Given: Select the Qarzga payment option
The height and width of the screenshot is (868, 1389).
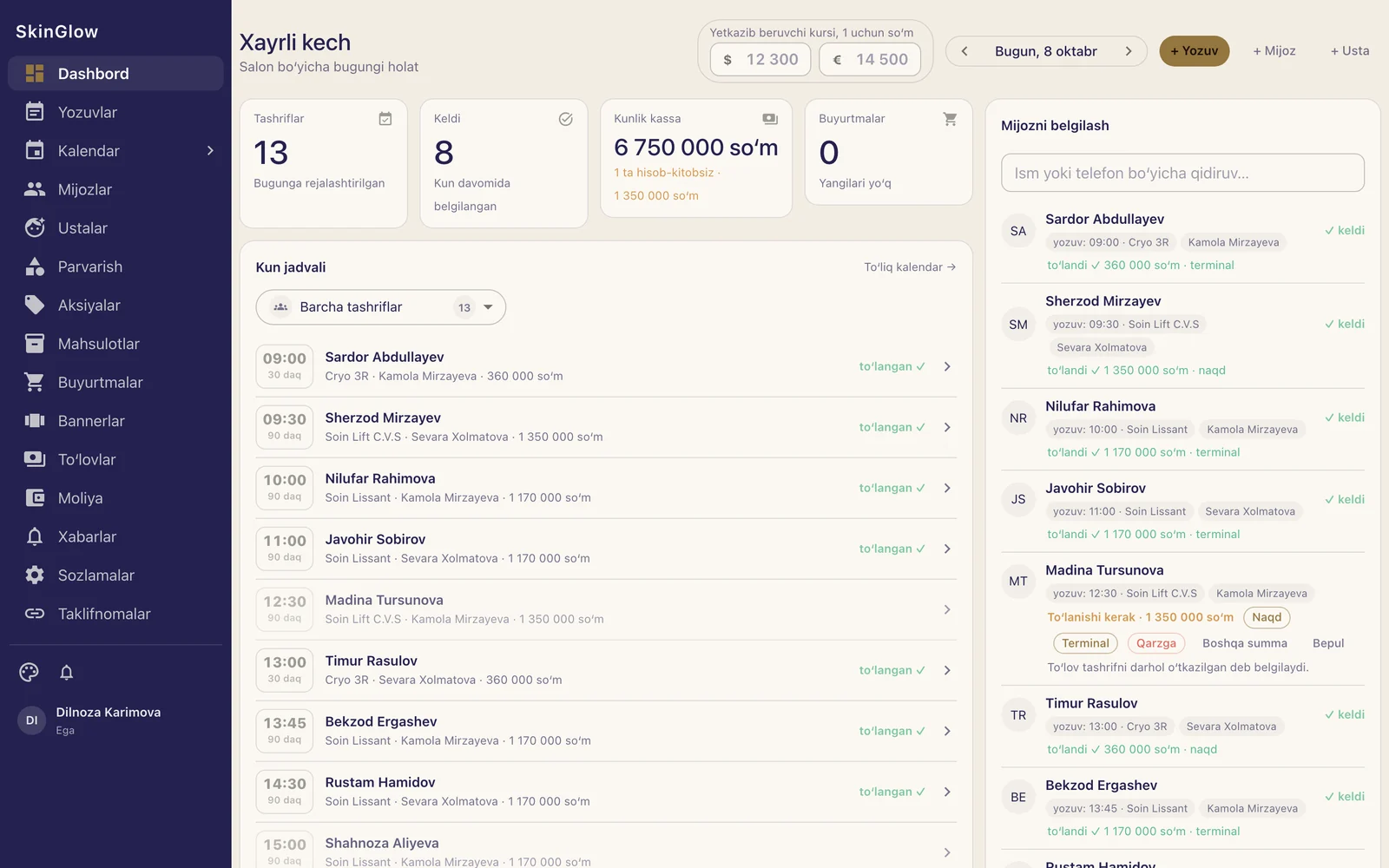Looking at the screenshot, I should (1155, 643).
